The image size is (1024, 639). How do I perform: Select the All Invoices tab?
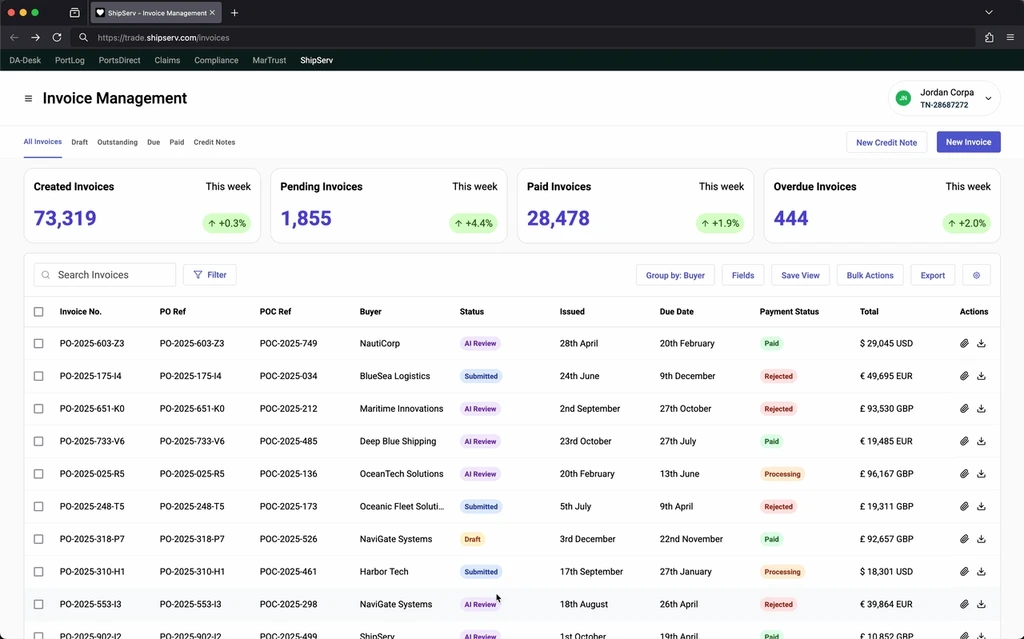click(42, 142)
